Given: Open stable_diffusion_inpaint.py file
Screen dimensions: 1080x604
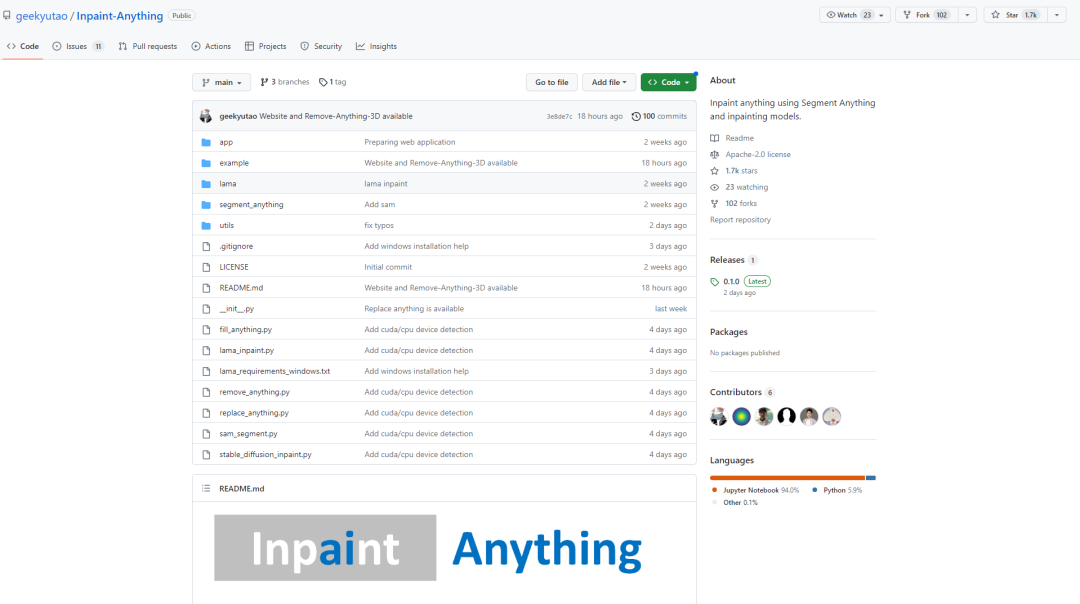Looking at the screenshot, I should tap(265, 455).
